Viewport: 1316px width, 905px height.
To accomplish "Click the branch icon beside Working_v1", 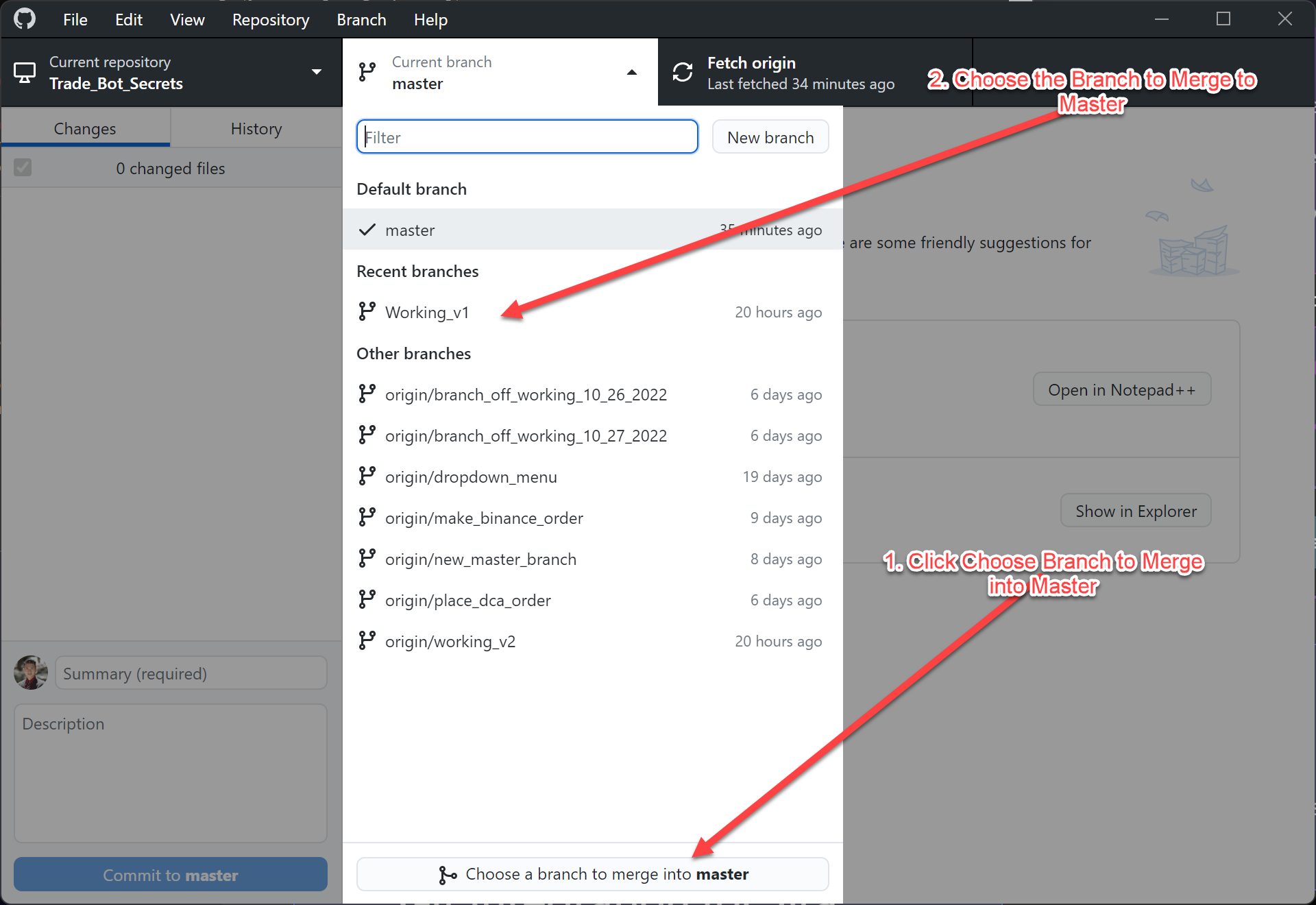I will click(x=367, y=312).
